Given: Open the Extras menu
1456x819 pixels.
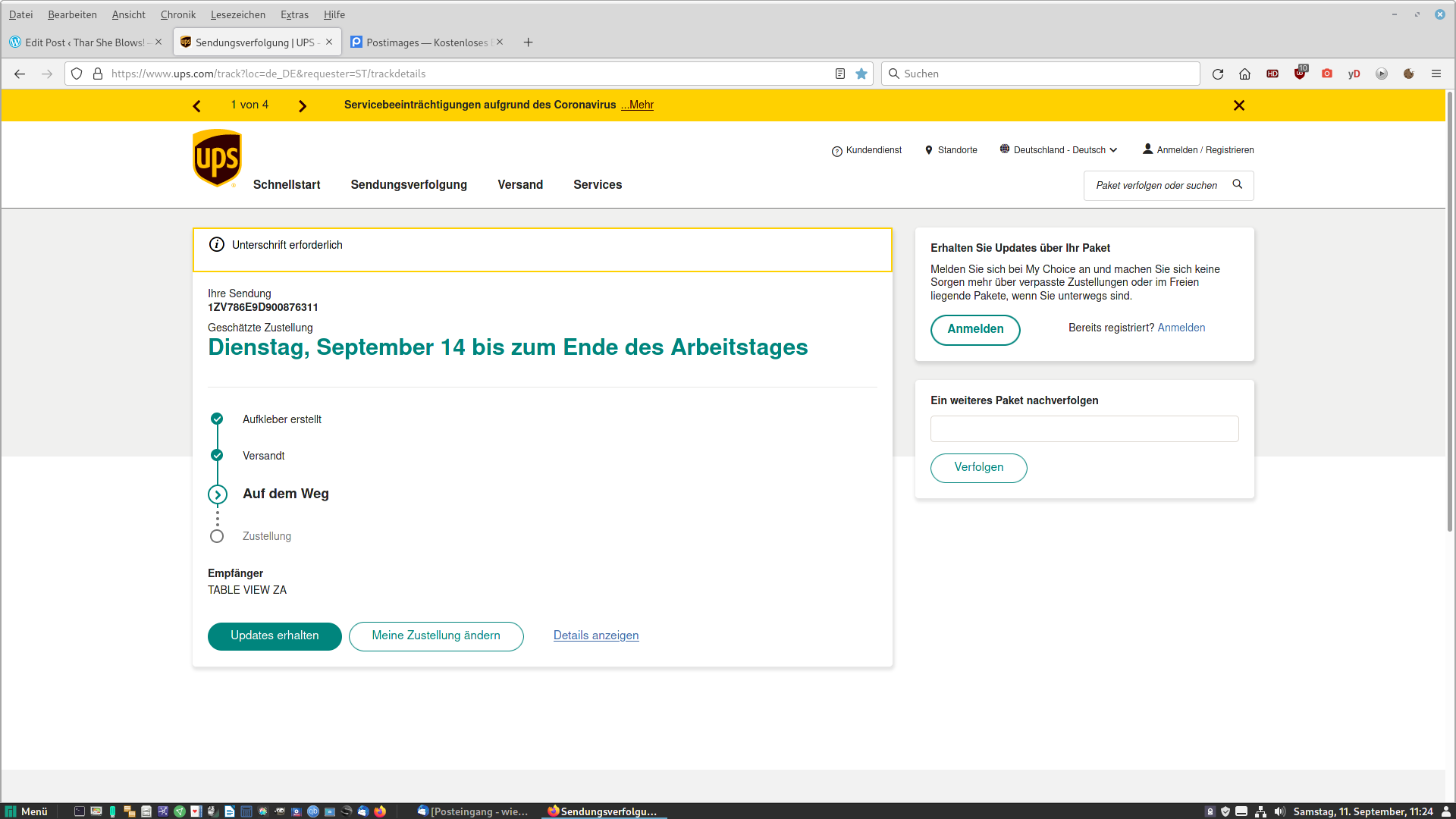Looking at the screenshot, I should coord(294,14).
